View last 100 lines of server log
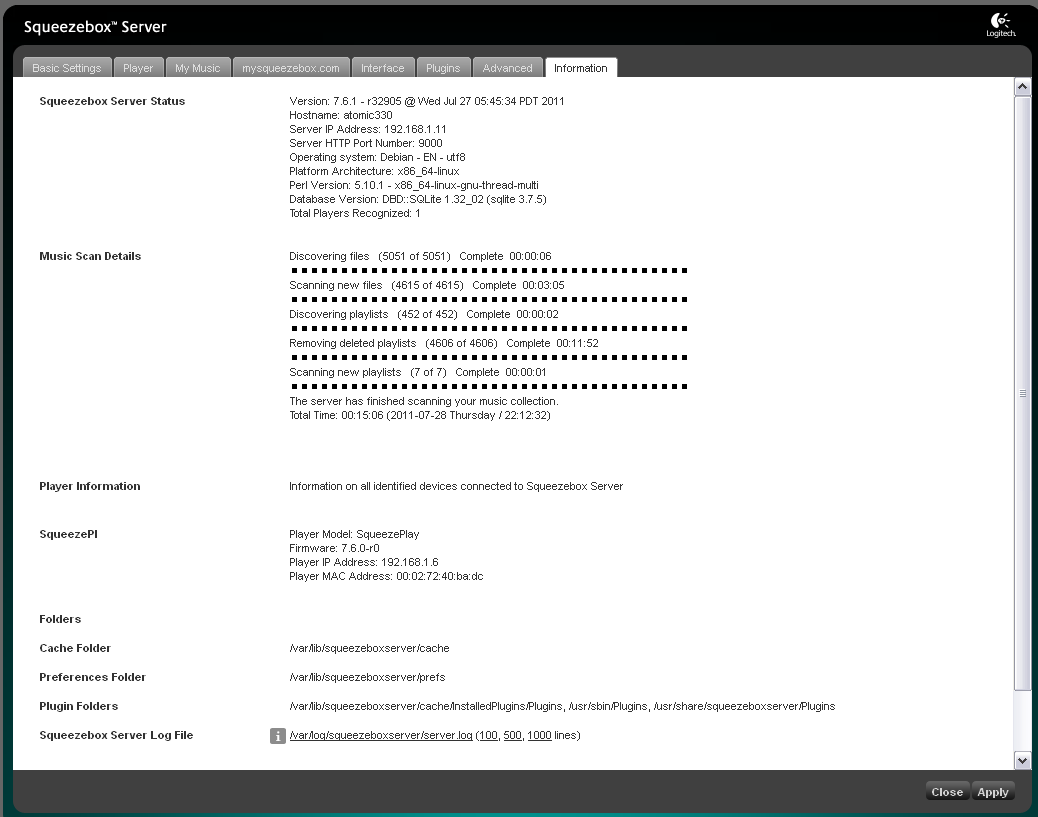1038x817 pixels. (x=488, y=736)
